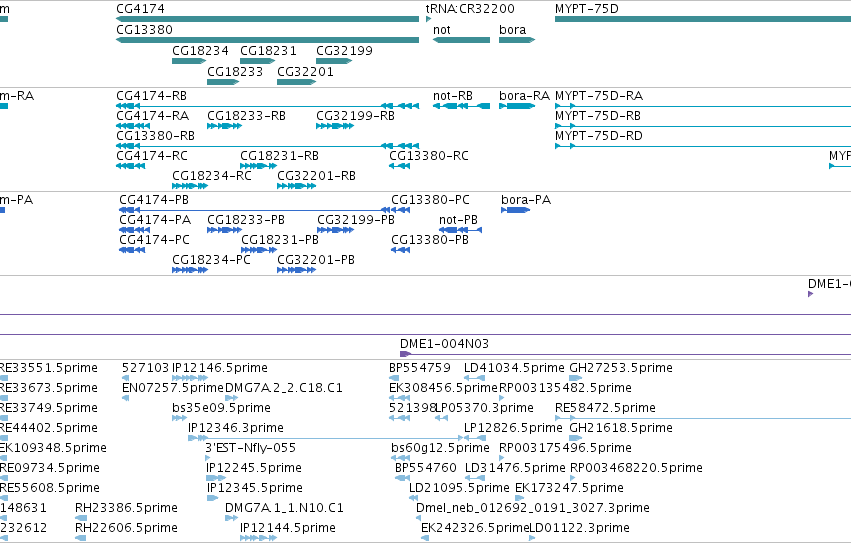Select Dmel_neb_012692_0191_3027.3prime label
851x543 pixels.
[533, 508]
